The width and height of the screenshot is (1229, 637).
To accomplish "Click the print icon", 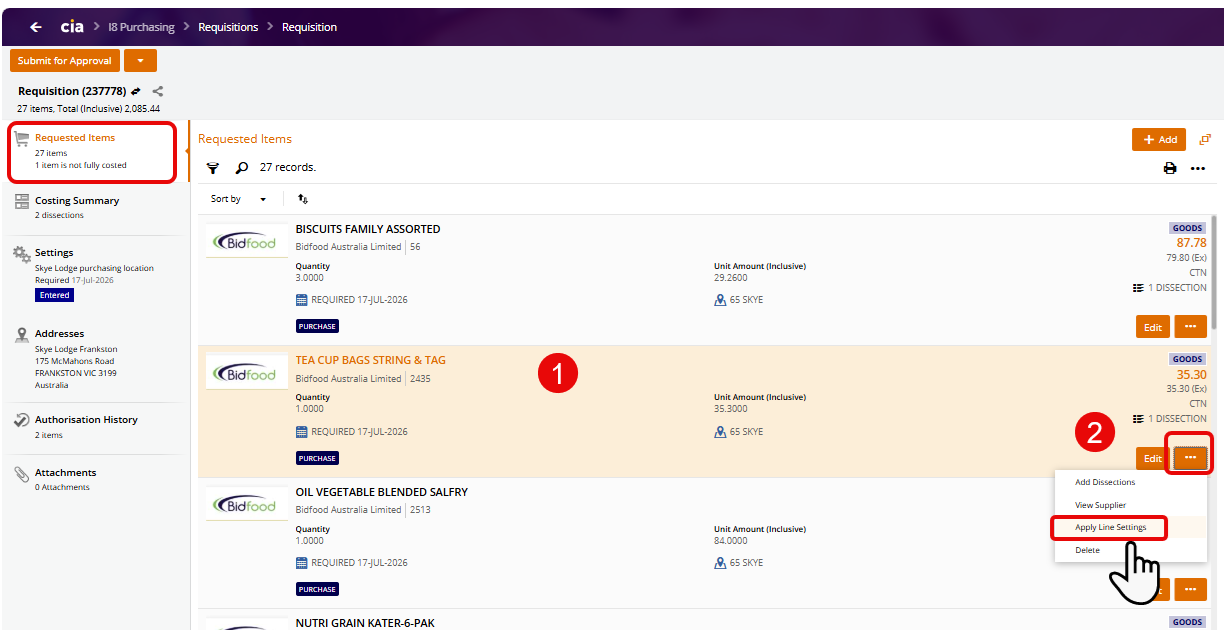I will click(1170, 168).
